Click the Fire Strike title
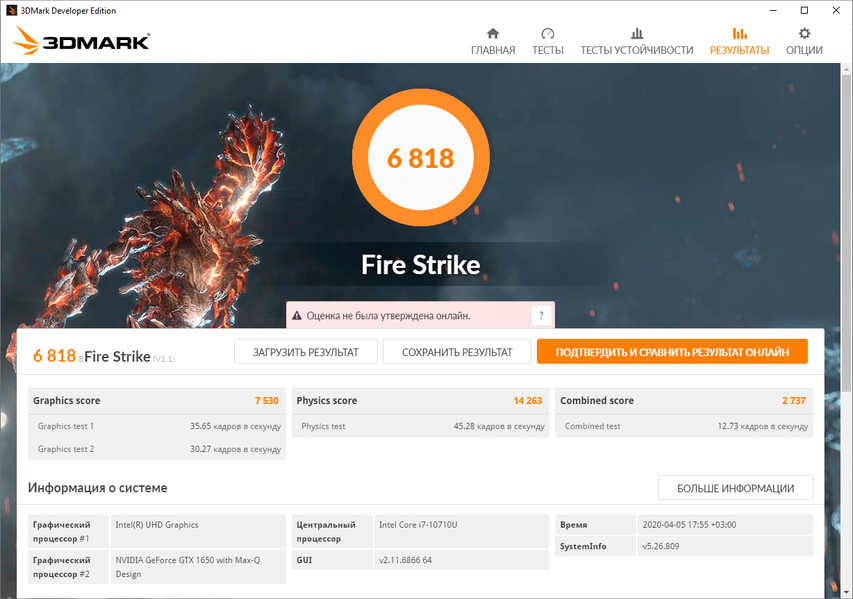The width and height of the screenshot is (853, 599). tap(421, 265)
